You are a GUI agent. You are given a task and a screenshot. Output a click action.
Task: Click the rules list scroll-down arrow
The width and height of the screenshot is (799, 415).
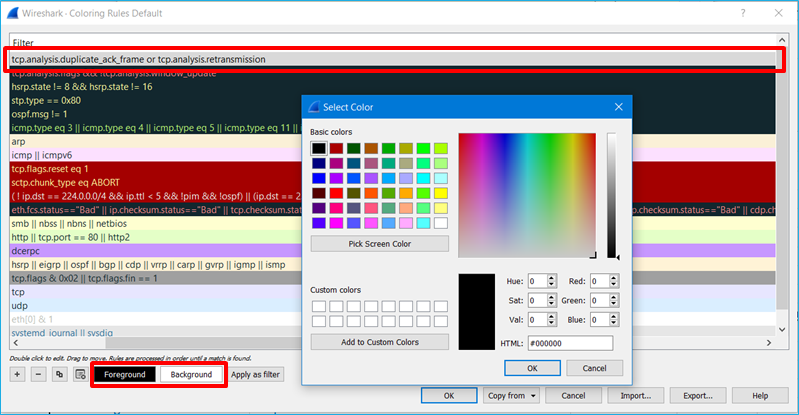tap(782, 330)
